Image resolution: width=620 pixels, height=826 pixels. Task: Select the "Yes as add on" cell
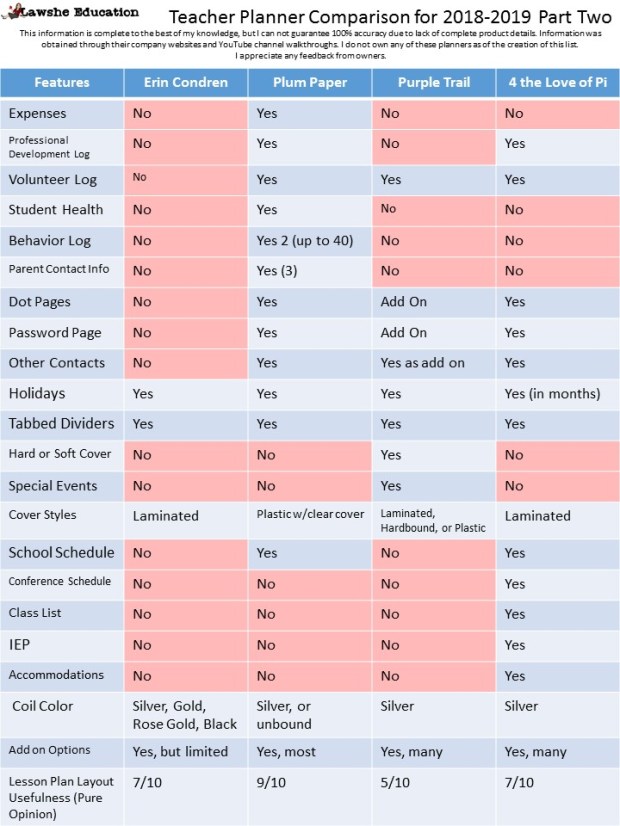[422, 363]
